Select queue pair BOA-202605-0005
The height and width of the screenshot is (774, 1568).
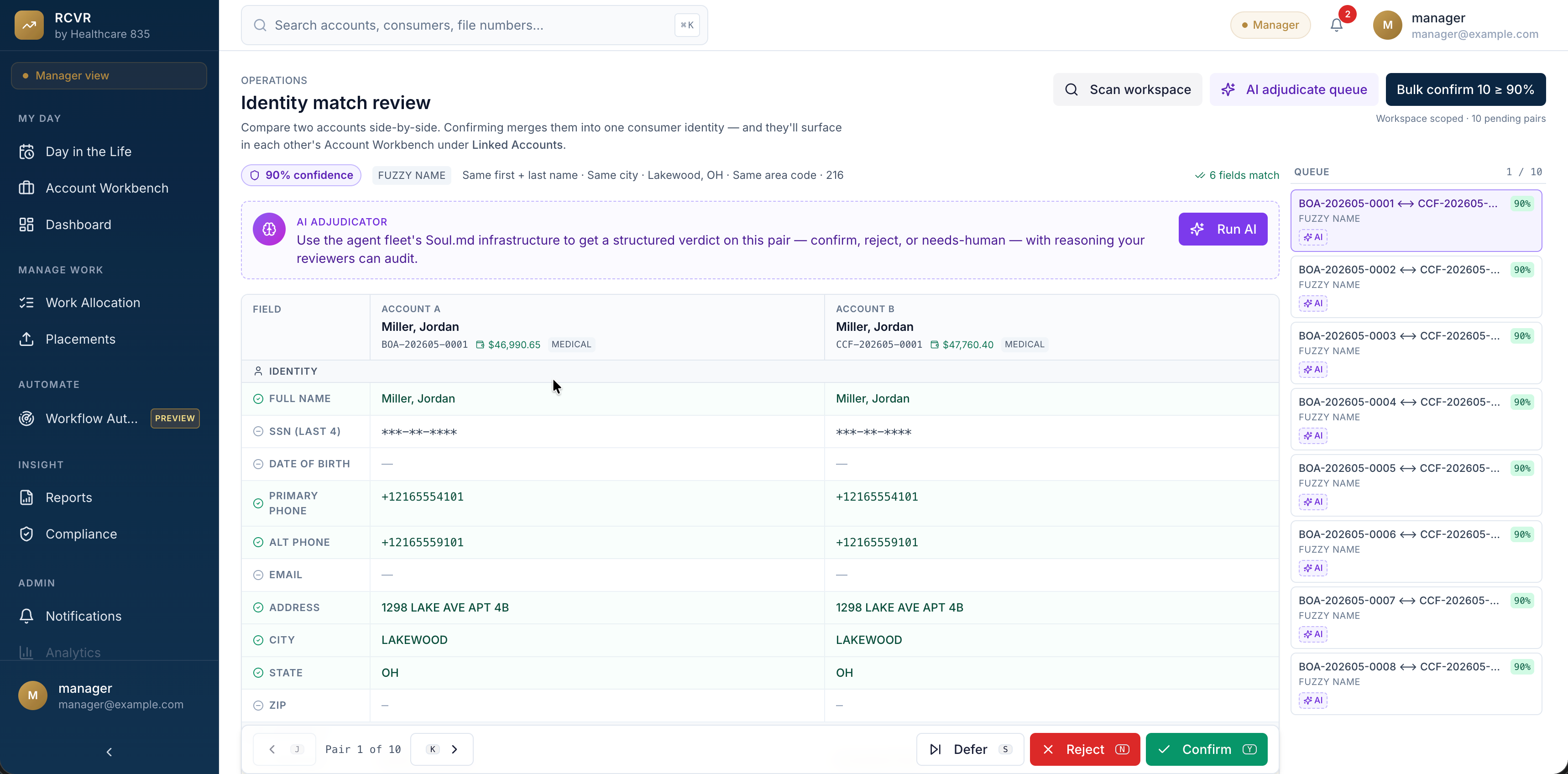1416,485
